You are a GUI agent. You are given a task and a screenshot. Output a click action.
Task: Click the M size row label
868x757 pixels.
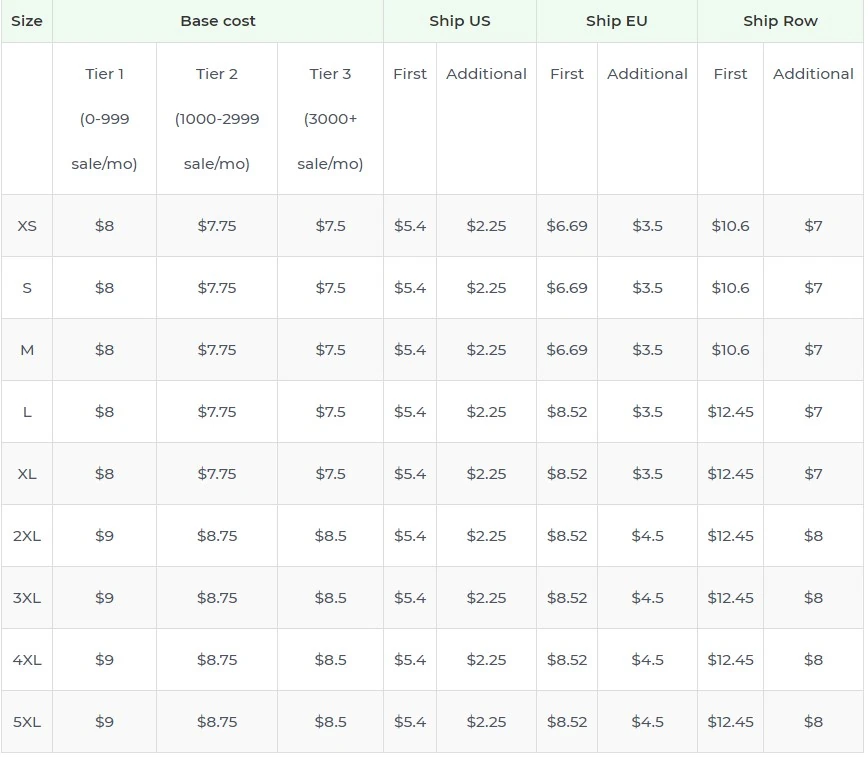[27, 349]
